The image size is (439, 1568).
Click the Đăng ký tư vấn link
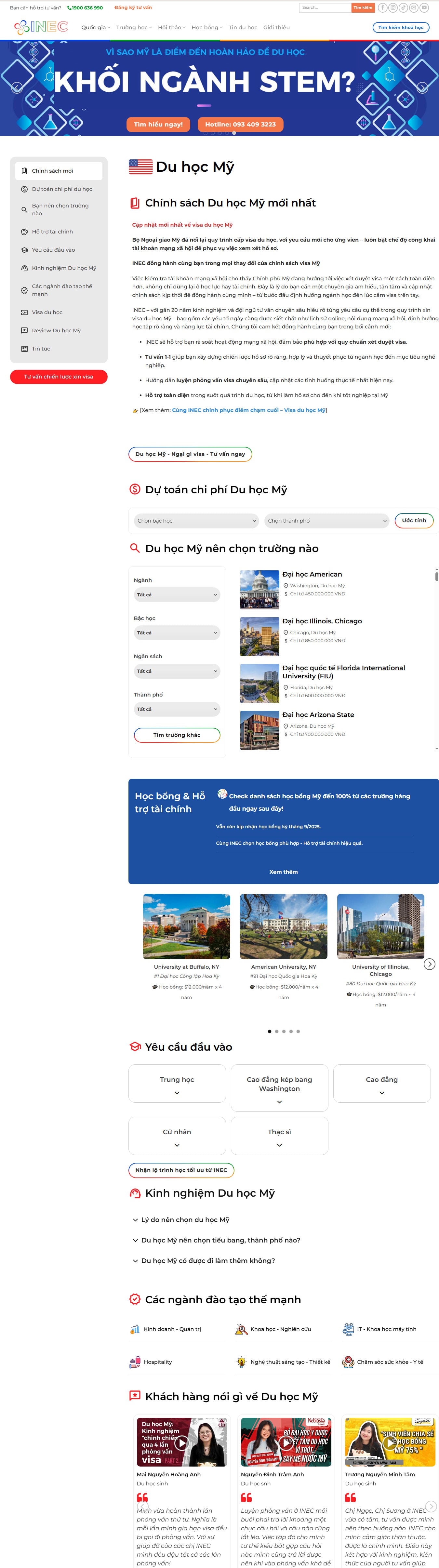133,8
